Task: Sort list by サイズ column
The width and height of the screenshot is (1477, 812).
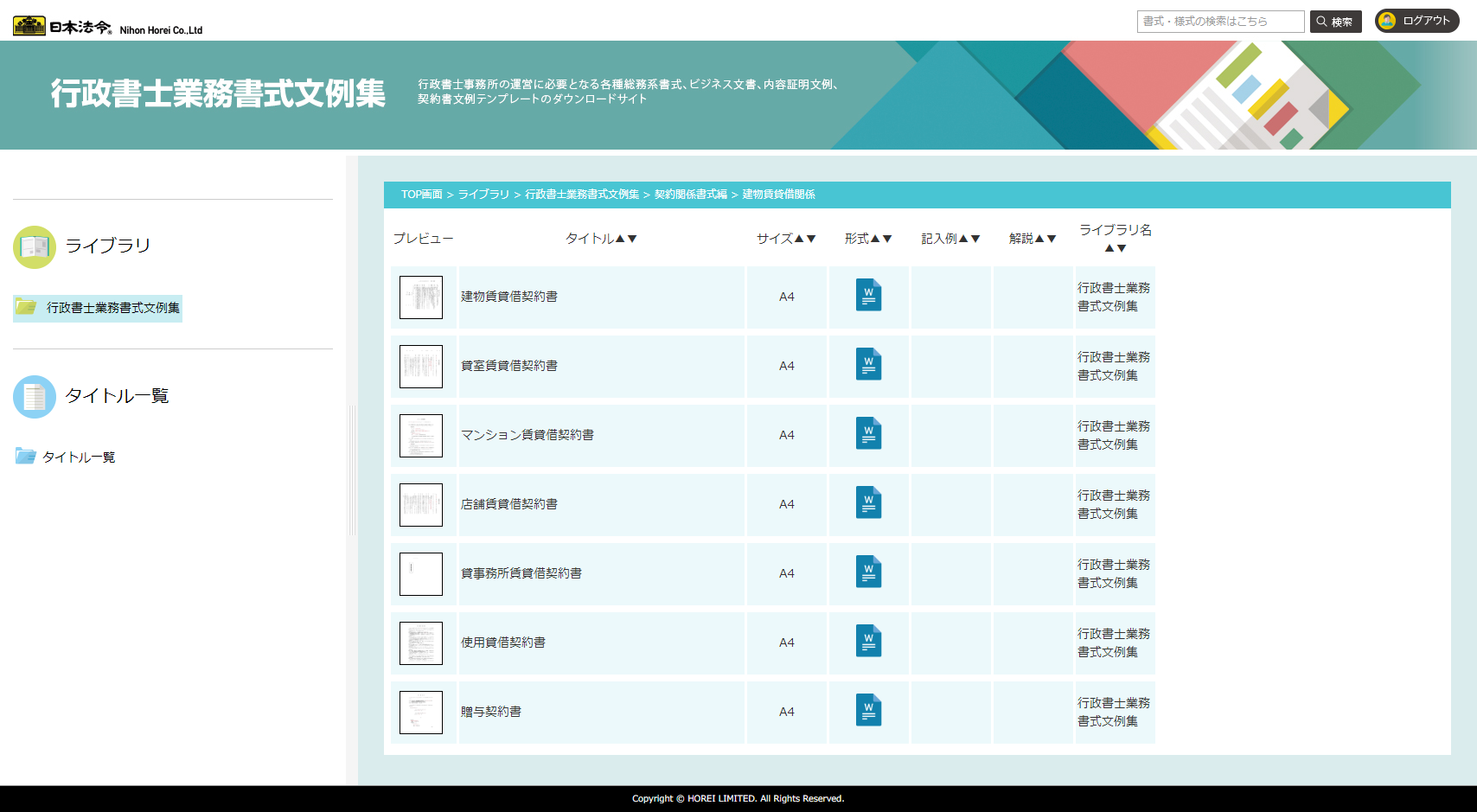Action: [x=785, y=239]
